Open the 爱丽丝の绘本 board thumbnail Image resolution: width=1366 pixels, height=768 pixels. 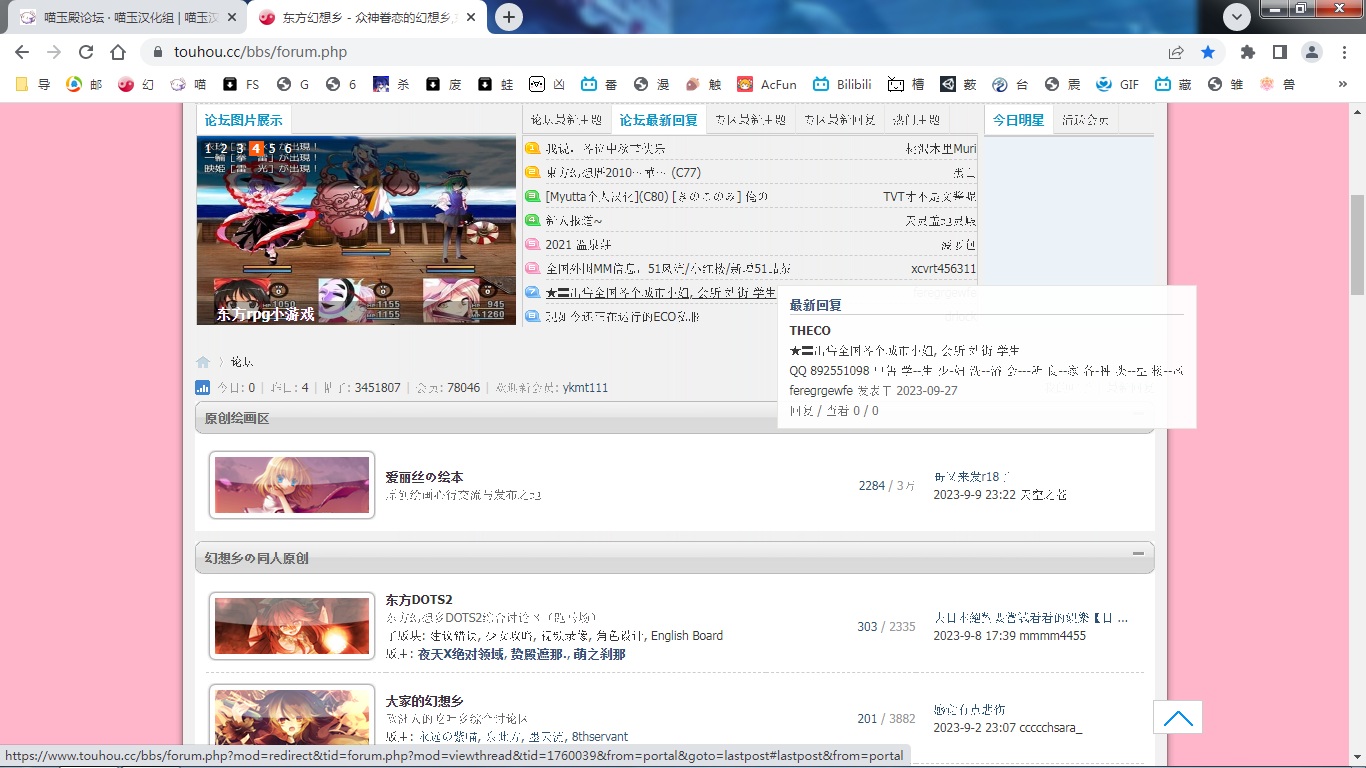[292, 485]
